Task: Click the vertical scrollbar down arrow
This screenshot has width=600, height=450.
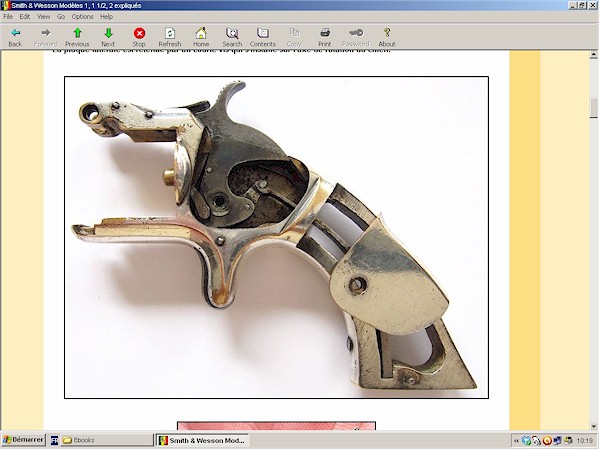Action: 593,426
